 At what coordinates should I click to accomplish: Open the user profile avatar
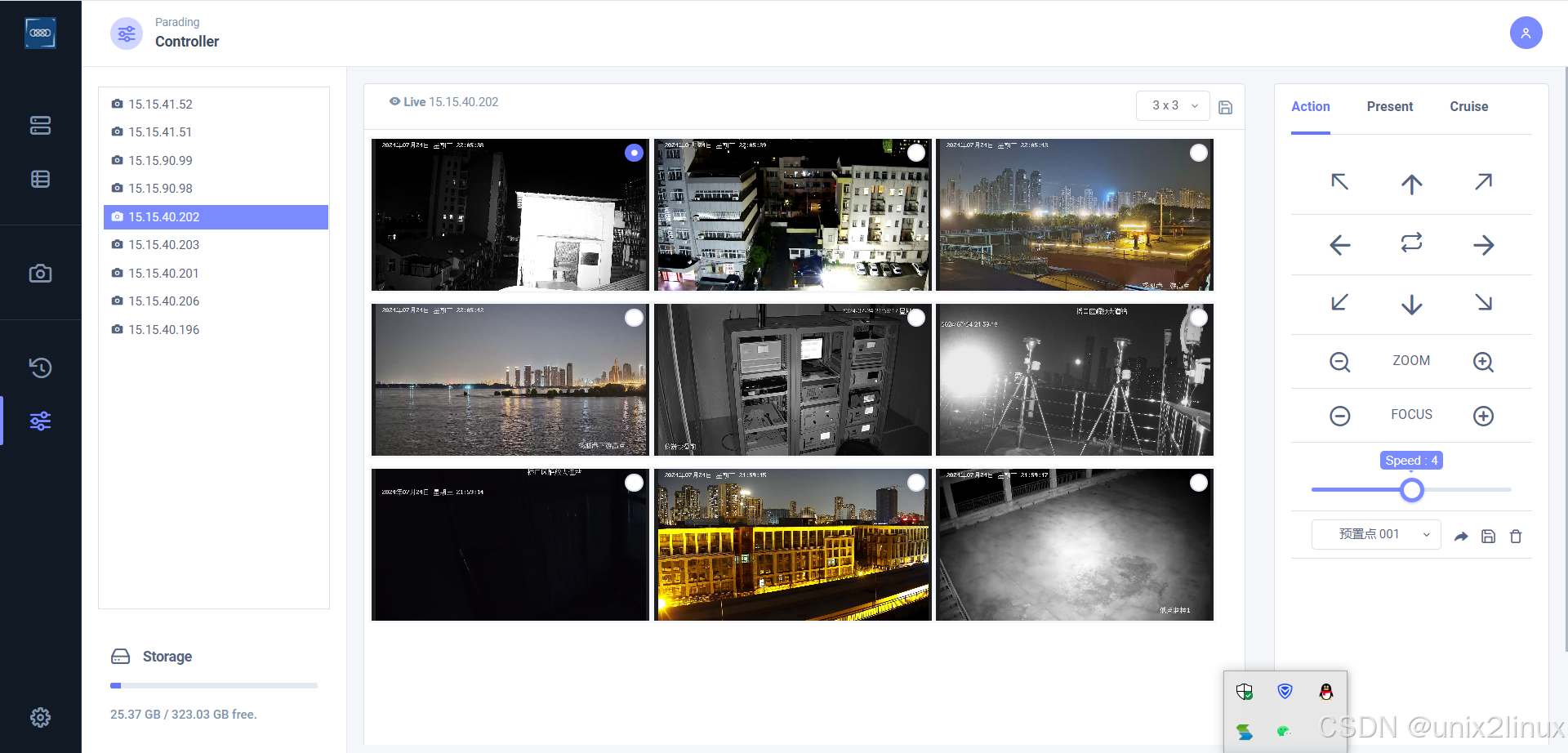click(1526, 33)
